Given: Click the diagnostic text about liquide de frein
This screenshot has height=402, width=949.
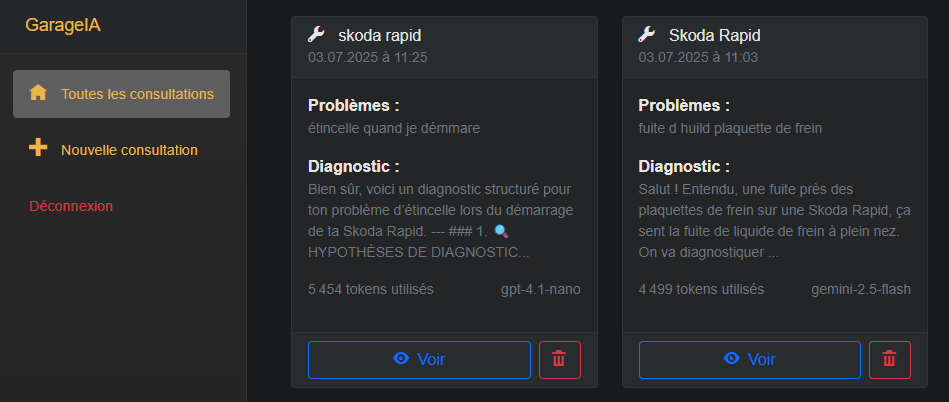Looking at the screenshot, I should coord(775,221).
